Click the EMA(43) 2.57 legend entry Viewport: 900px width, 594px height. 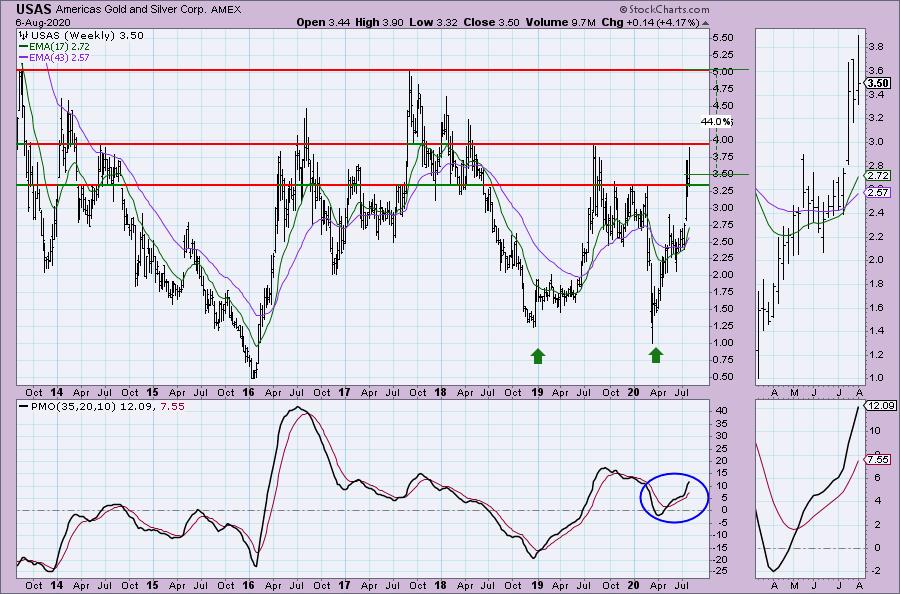point(55,57)
